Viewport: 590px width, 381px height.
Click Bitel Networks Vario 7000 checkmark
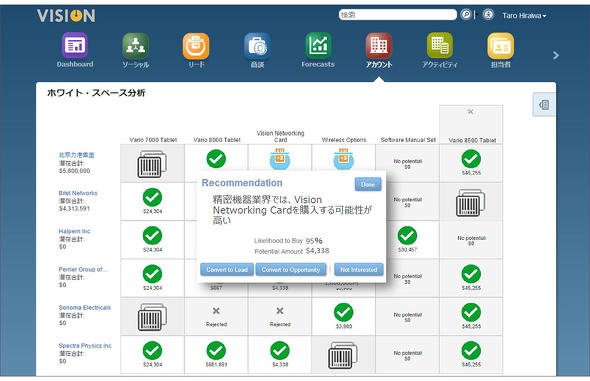pyautogui.click(x=152, y=197)
